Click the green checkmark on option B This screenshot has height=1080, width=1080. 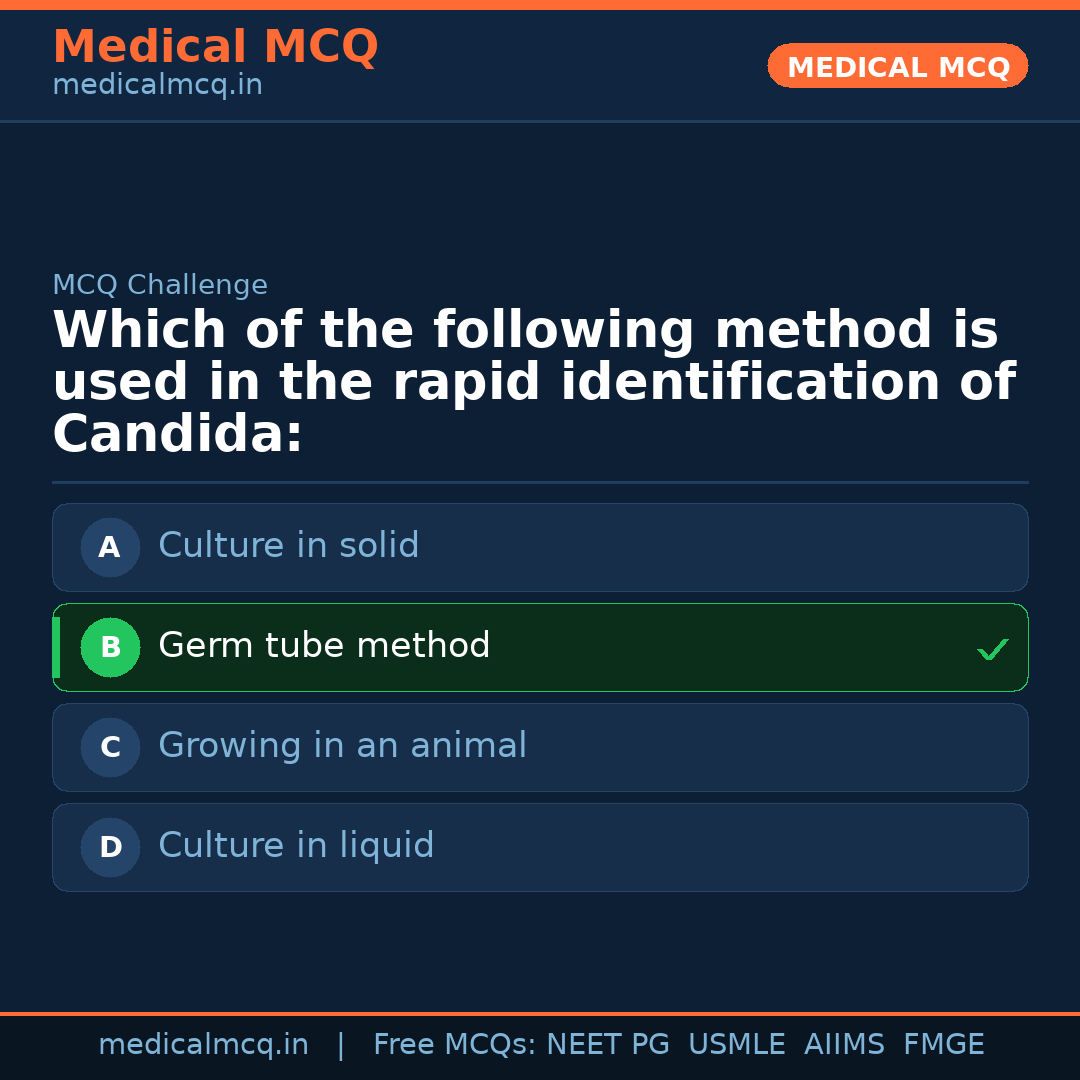(x=992, y=650)
